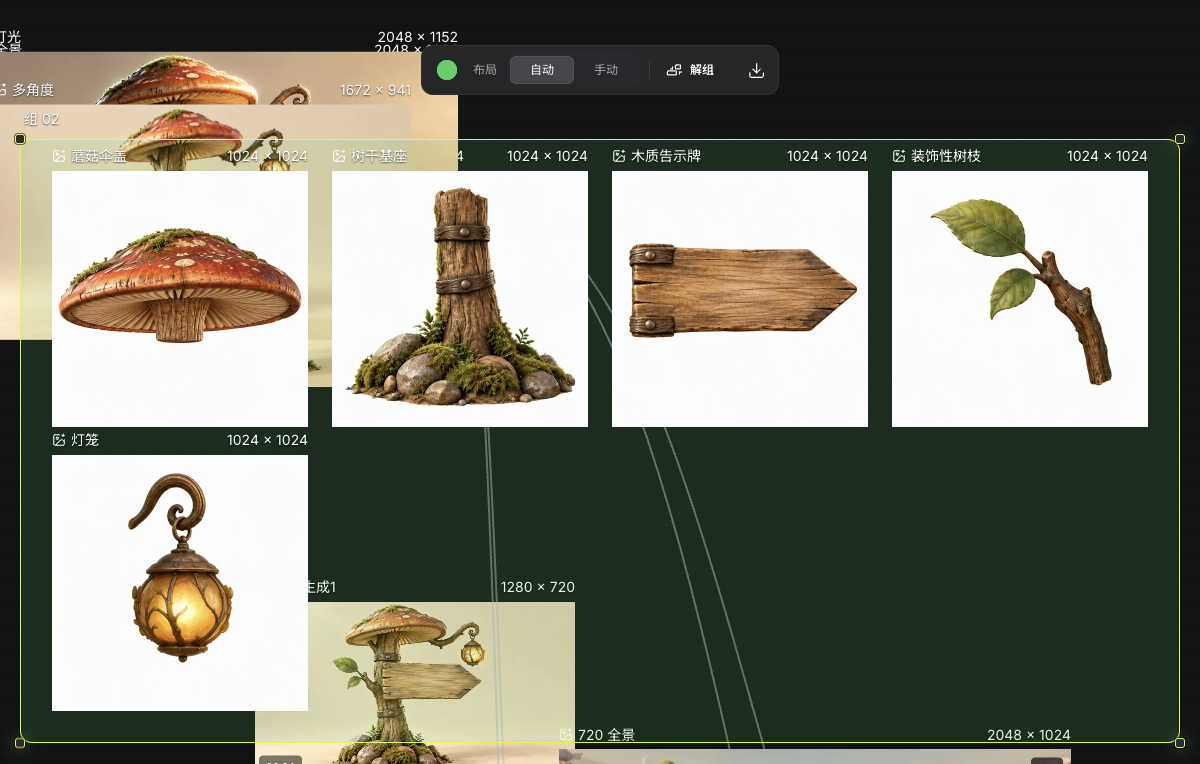Select 自动 layout mode
Viewport: 1200px width, 764px height.
pyautogui.click(x=542, y=70)
